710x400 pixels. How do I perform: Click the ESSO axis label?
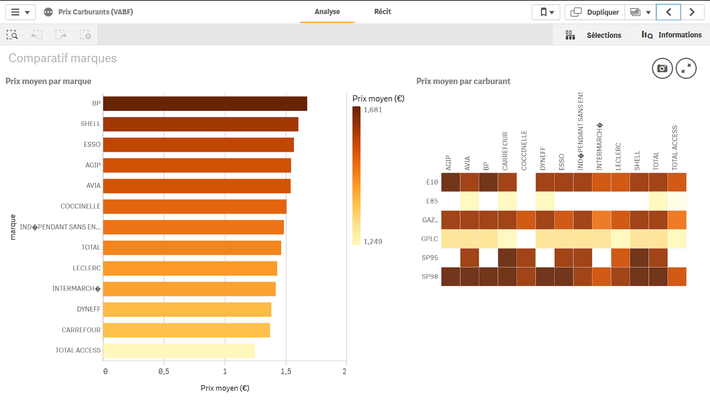point(92,145)
